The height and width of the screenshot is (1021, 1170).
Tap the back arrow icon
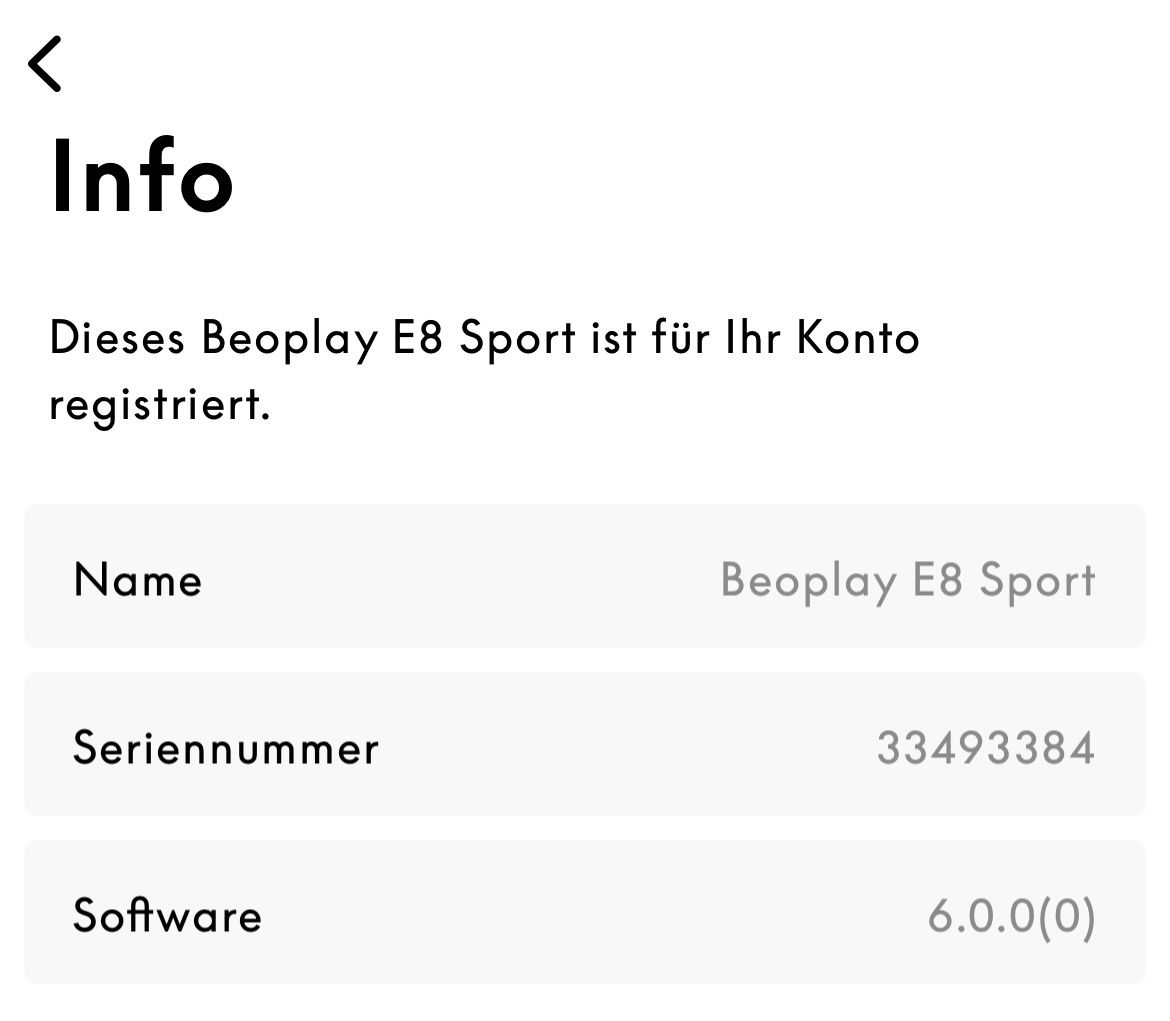(x=45, y=64)
